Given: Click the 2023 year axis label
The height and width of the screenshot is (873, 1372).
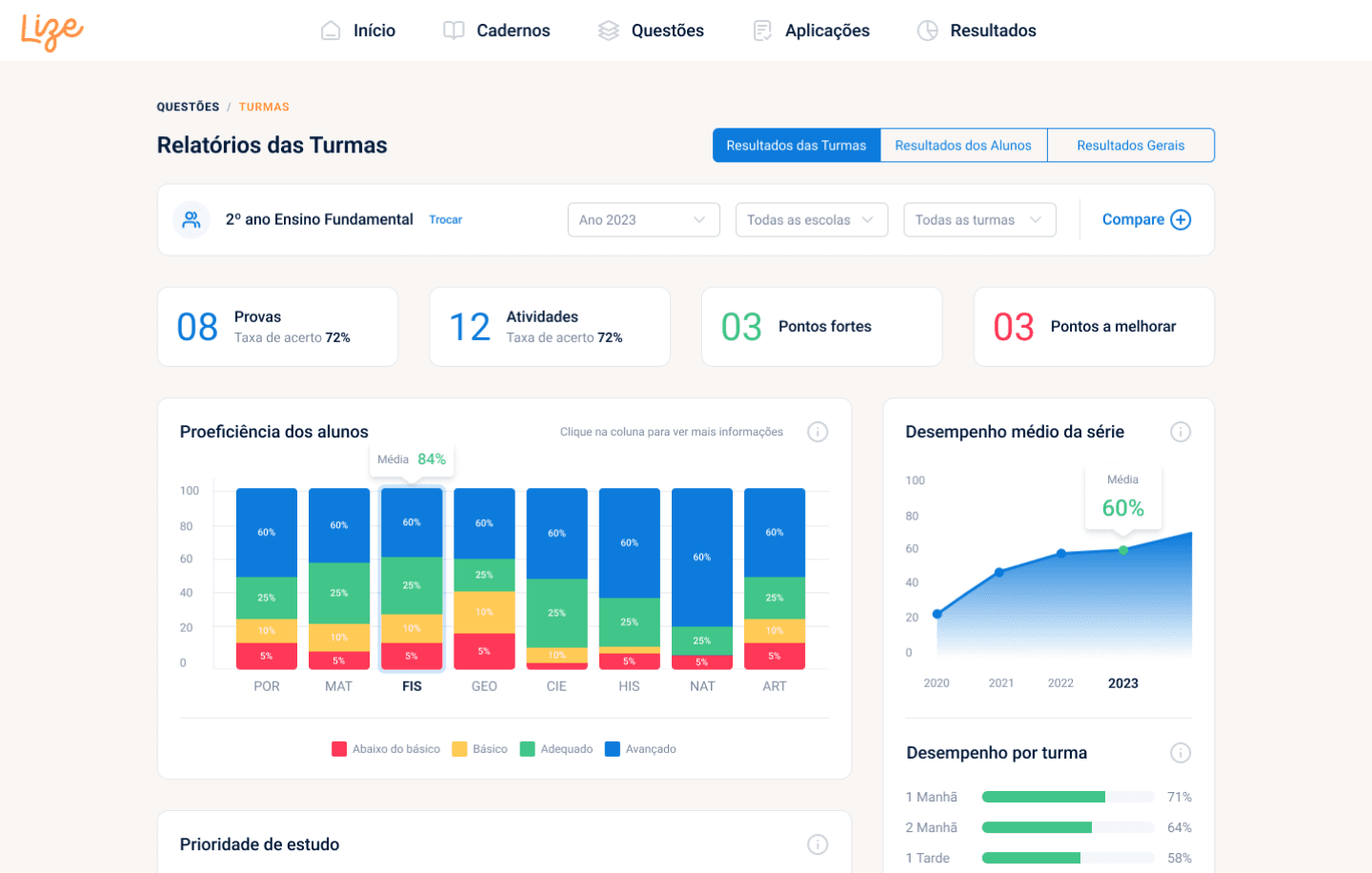Looking at the screenshot, I should click(x=1123, y=683).
